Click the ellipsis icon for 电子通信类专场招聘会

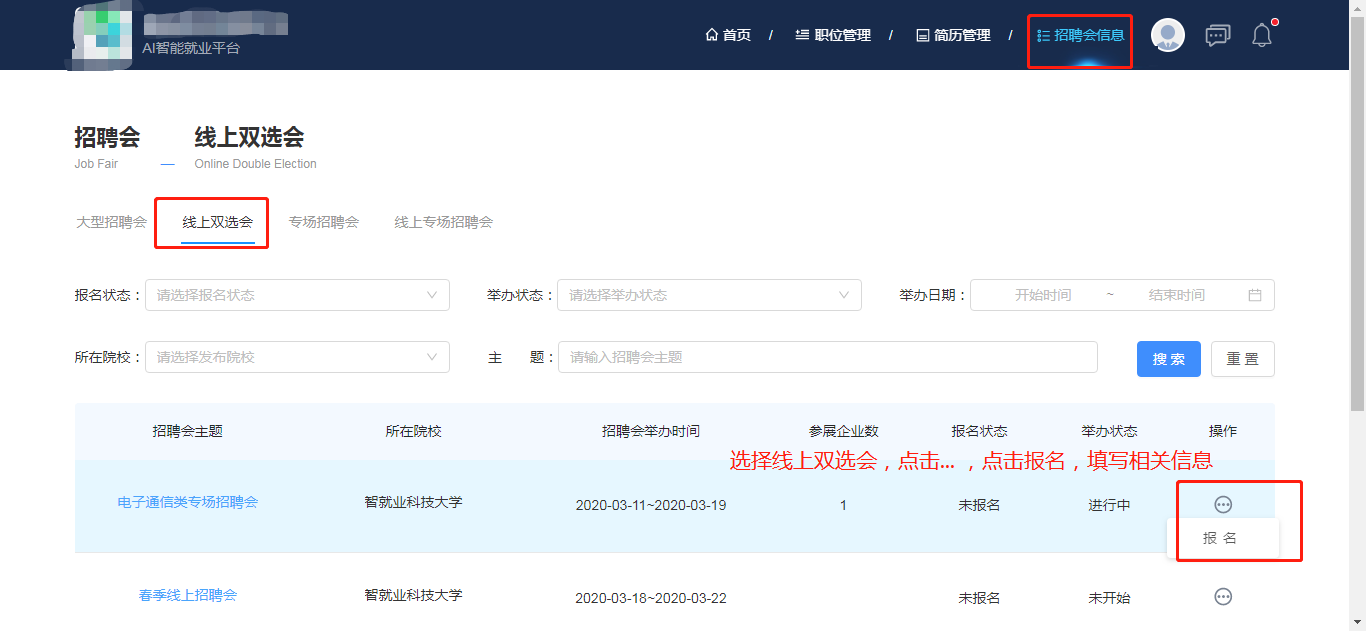coord(1222,505)
